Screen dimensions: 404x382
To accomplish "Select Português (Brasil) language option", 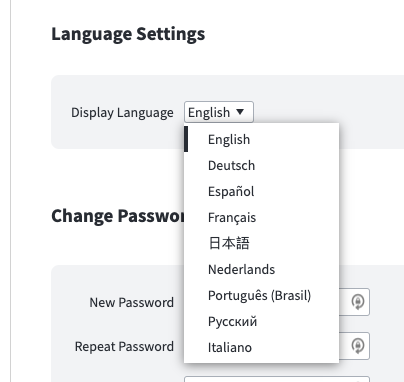I will pyautogui.click(x=261, y=295).
